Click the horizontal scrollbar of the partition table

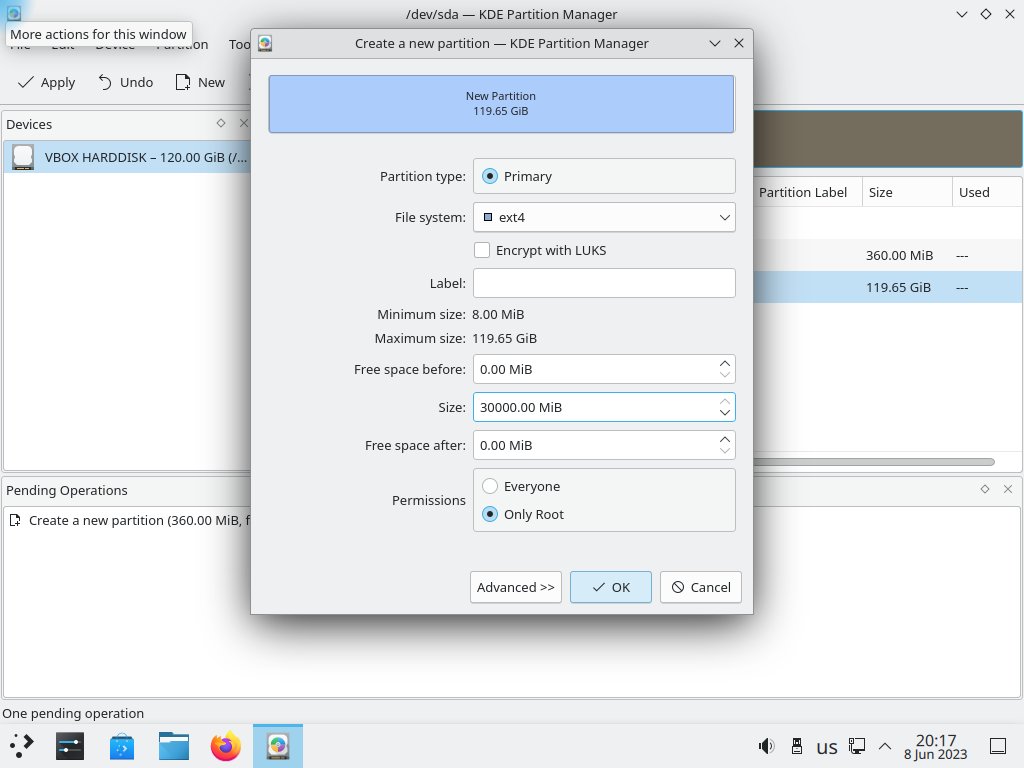pyautogui.click(x=874, y=462)
